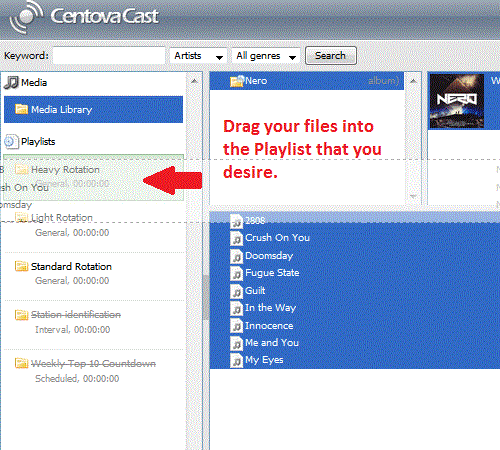Select the track Innocence
The image size is (500, 450).
(269, 326)
